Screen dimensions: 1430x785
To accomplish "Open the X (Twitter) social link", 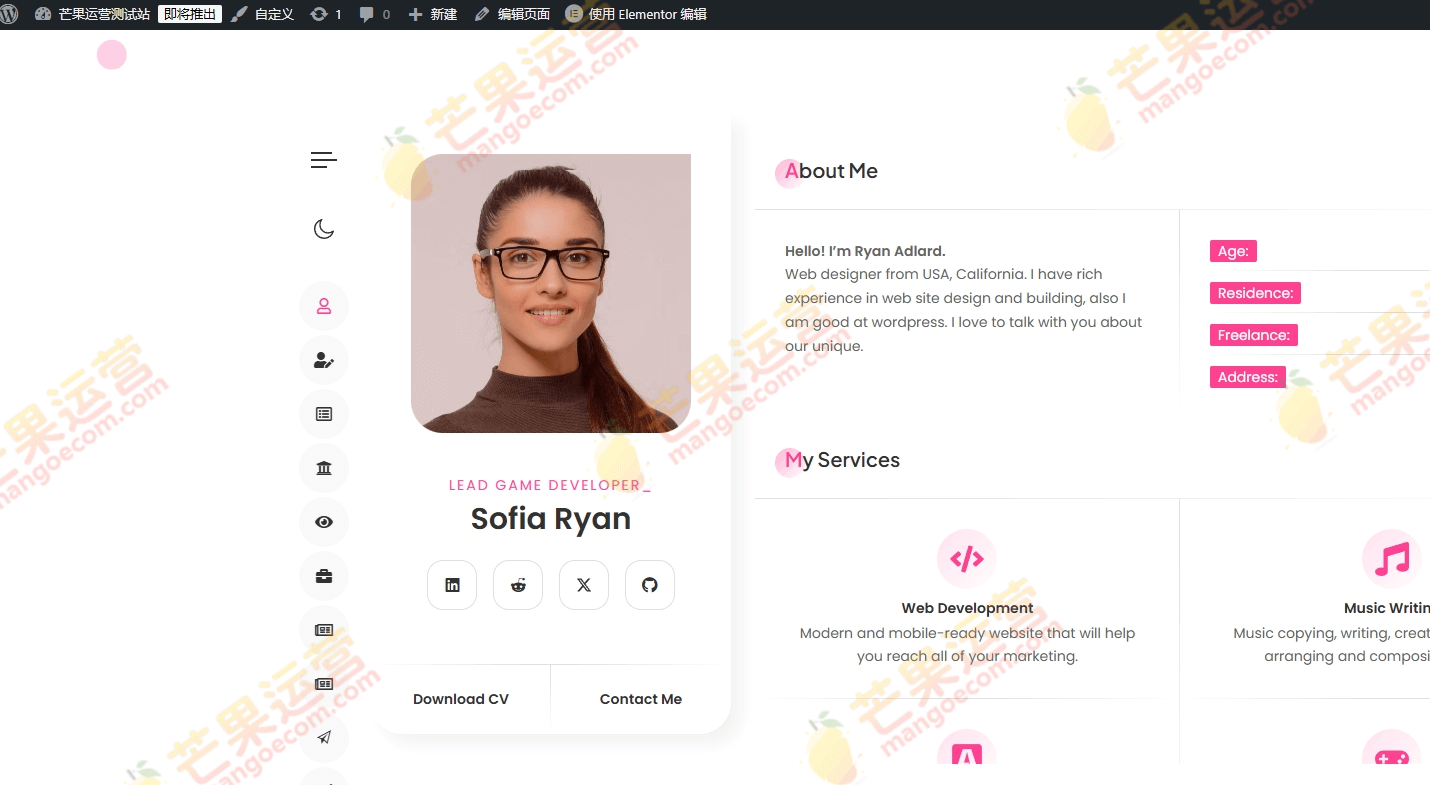I will point(584,585).
